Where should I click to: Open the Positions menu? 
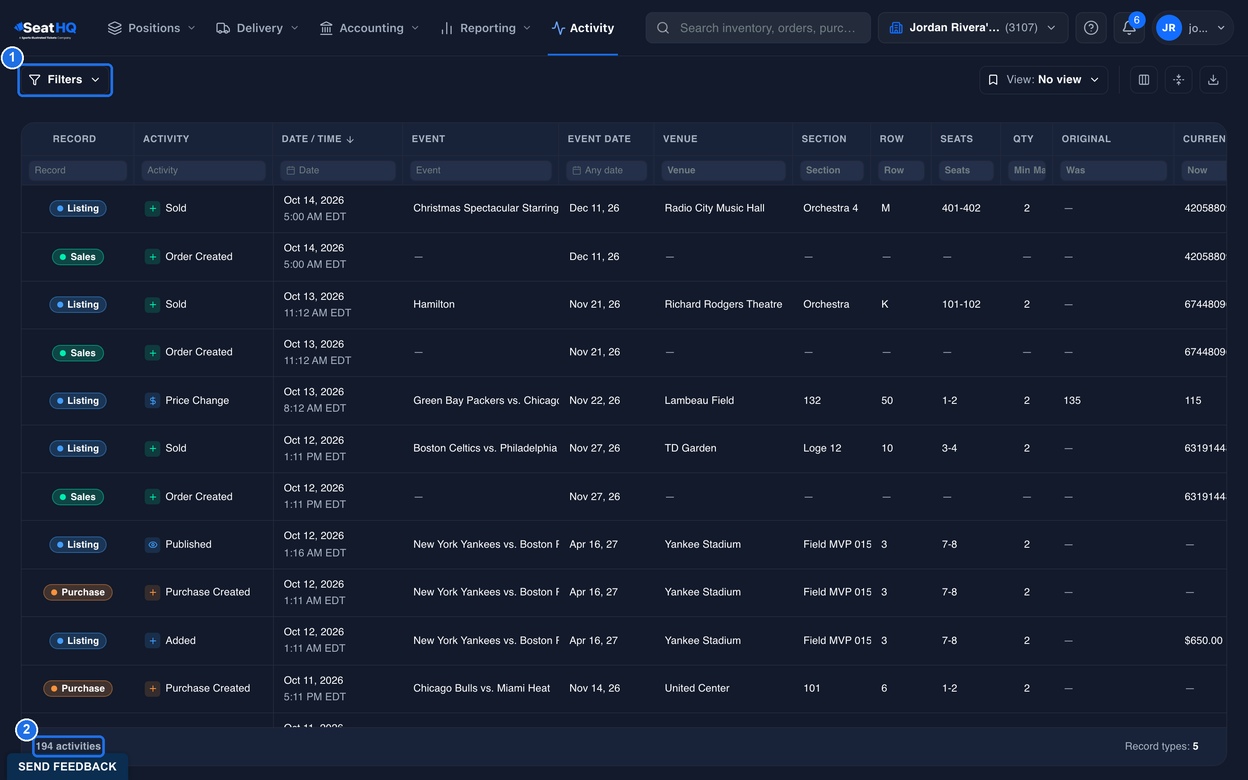pos(152,28)
